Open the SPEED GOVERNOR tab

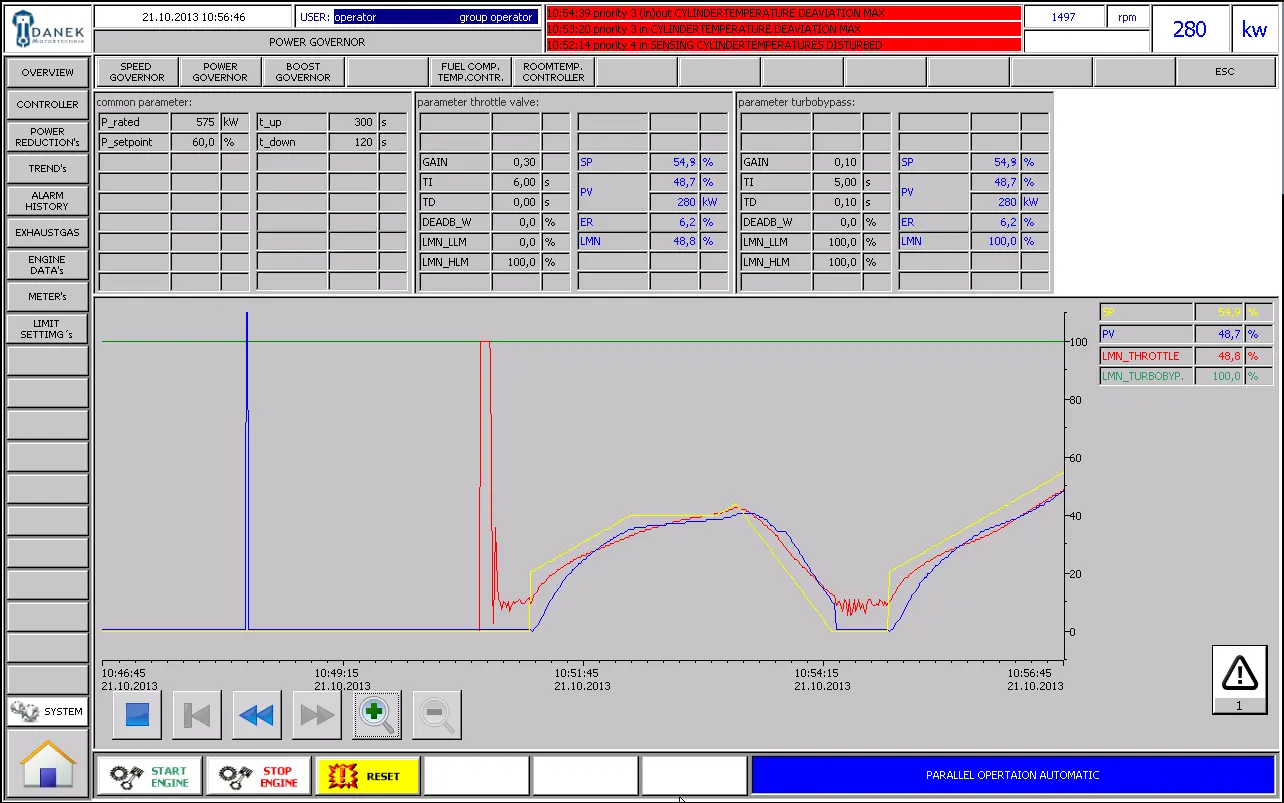click(x=137, y=72)
